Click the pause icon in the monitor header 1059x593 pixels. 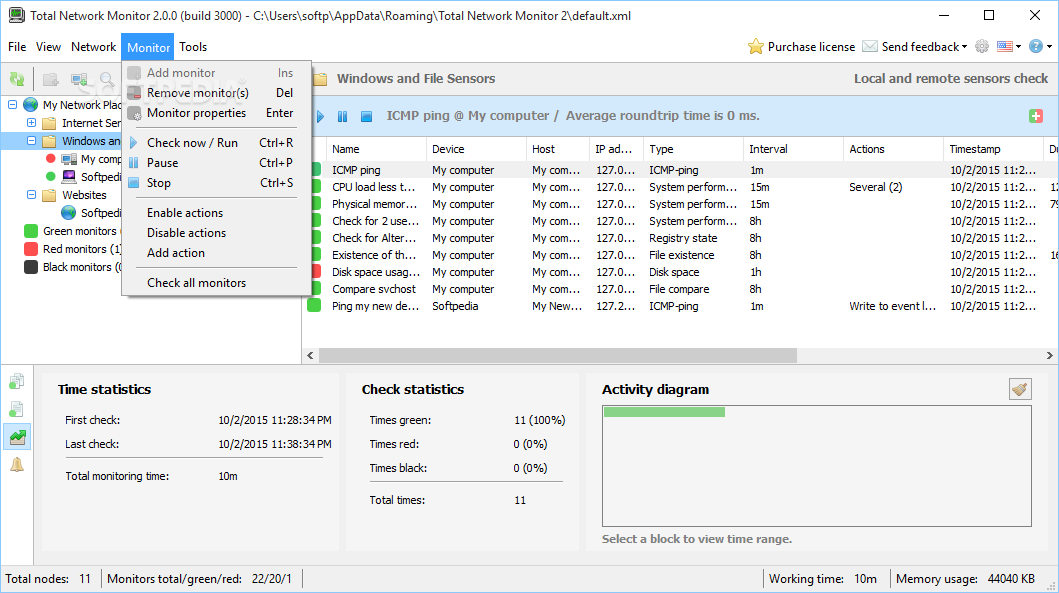[x=342, y=116]
